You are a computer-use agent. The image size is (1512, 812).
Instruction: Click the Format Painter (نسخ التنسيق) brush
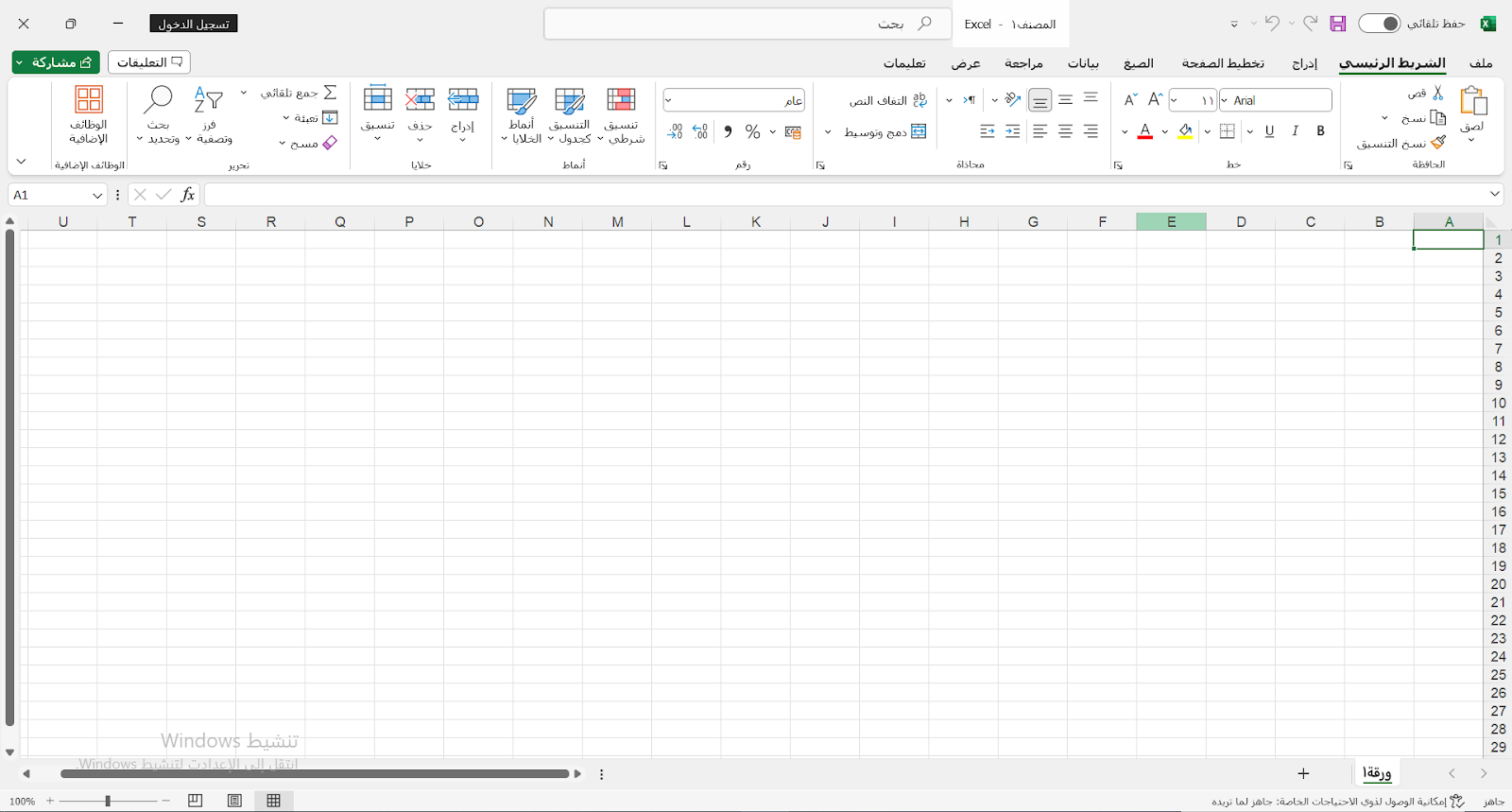click(x=1437, y=143)
